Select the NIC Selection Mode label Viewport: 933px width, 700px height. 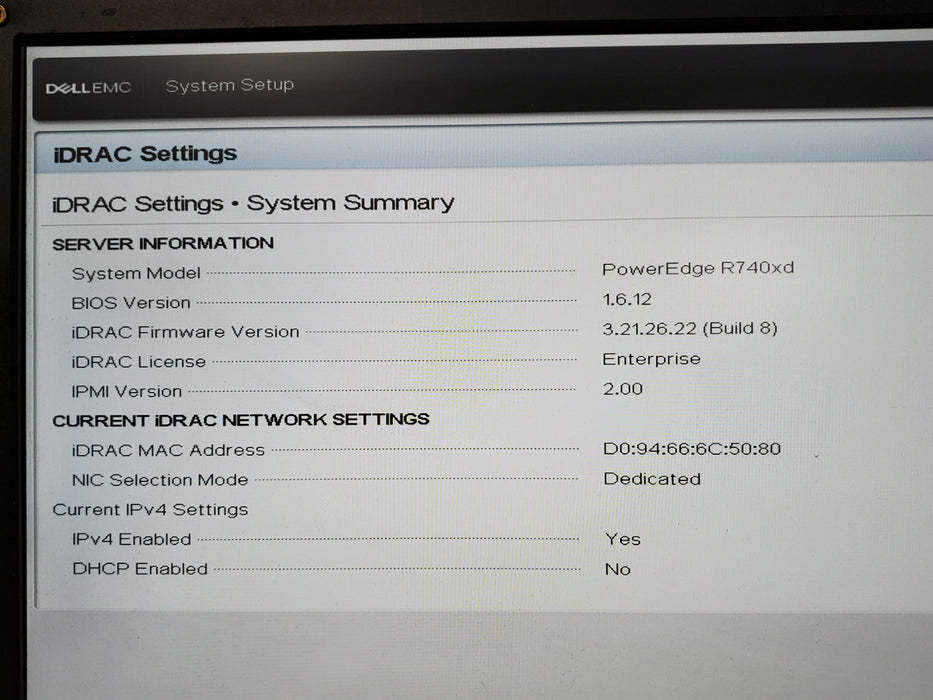pos(160,480)
